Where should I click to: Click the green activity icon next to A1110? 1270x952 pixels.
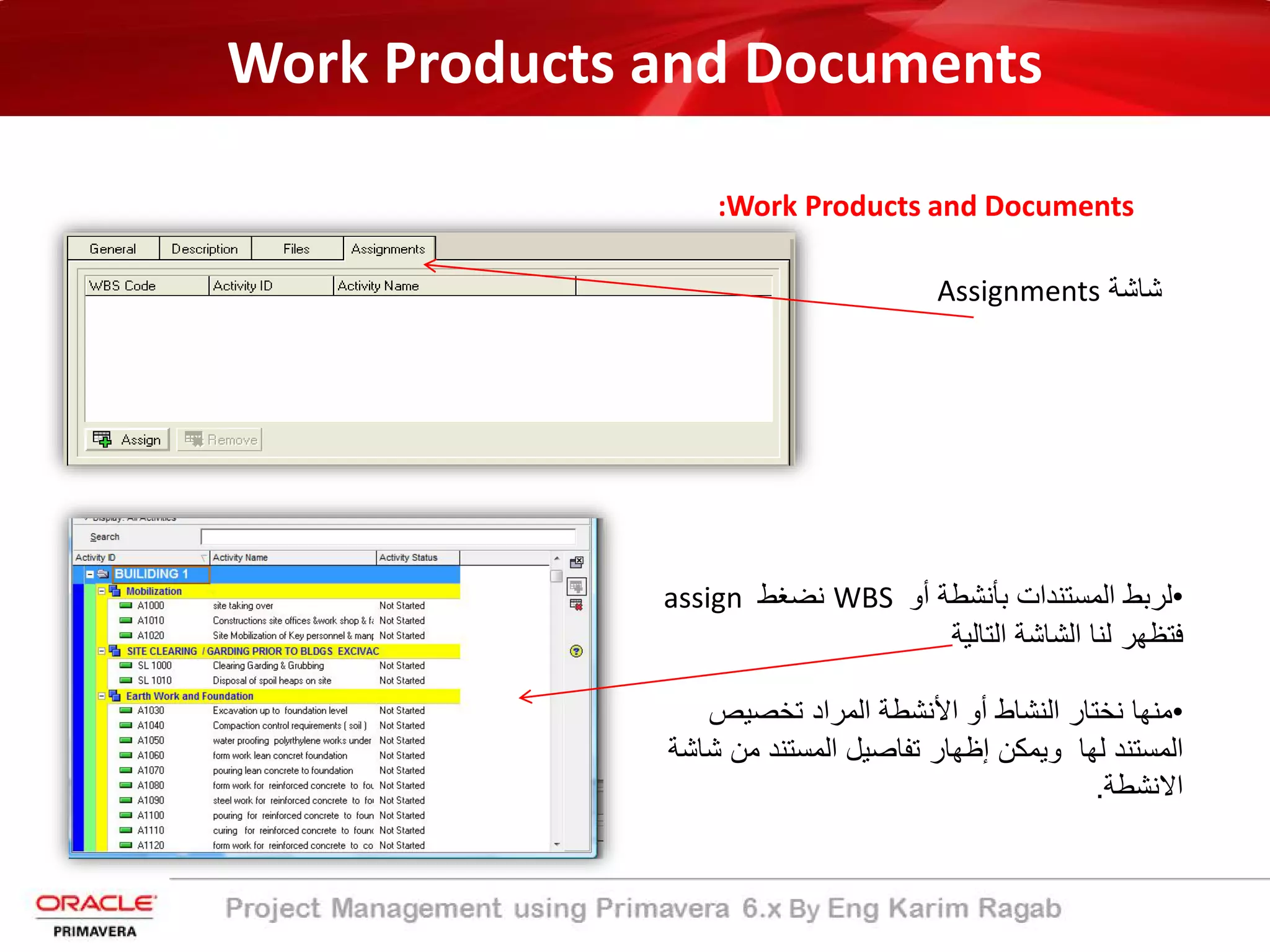pos(126,831)
